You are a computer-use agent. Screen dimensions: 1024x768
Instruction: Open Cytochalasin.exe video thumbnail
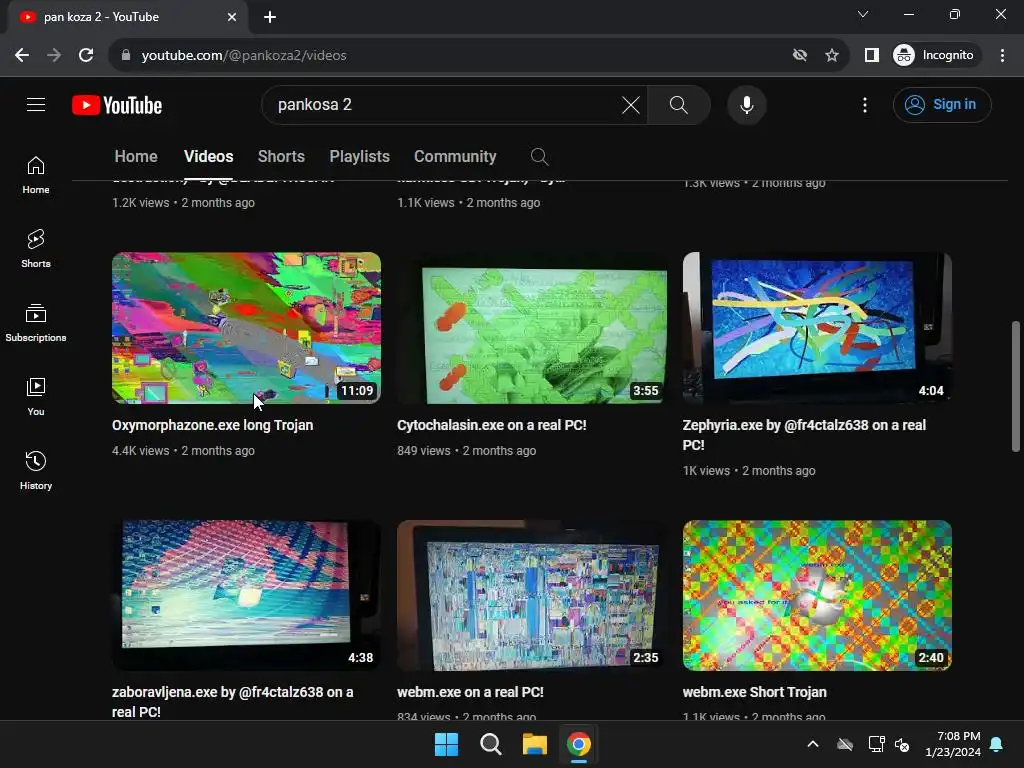[x=532, y=328]
